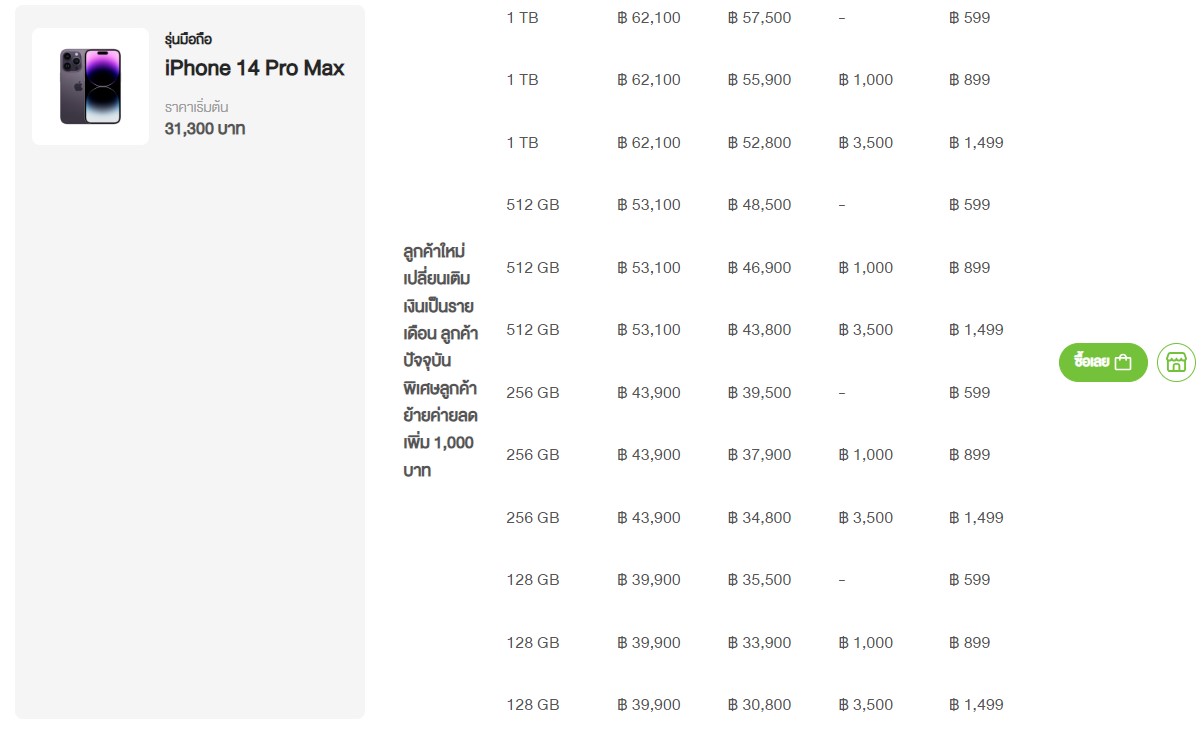1202x734 pixels.
Task: Select the ฿ 48,500 price cell
Action: coord(759,205)
